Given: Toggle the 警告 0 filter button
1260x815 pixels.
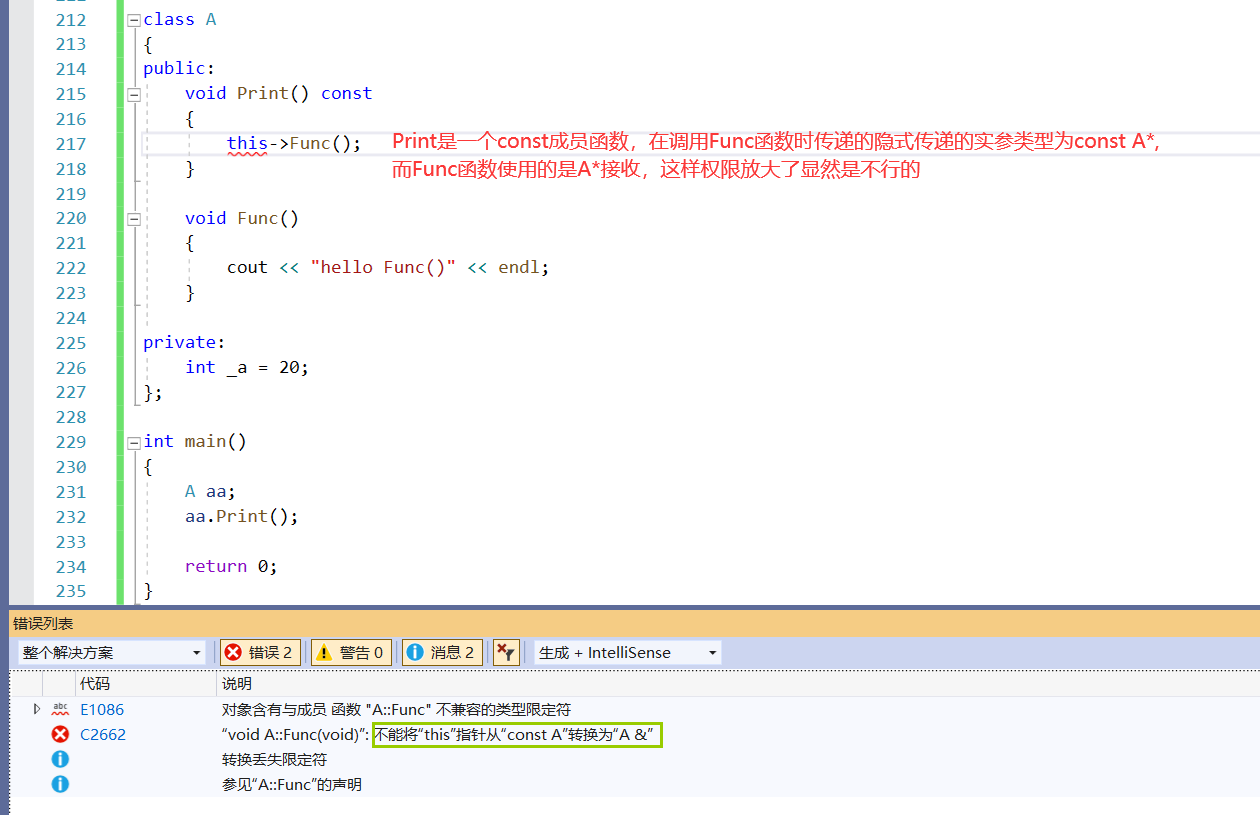Looking at the screenshot, I should click(351, 653).
